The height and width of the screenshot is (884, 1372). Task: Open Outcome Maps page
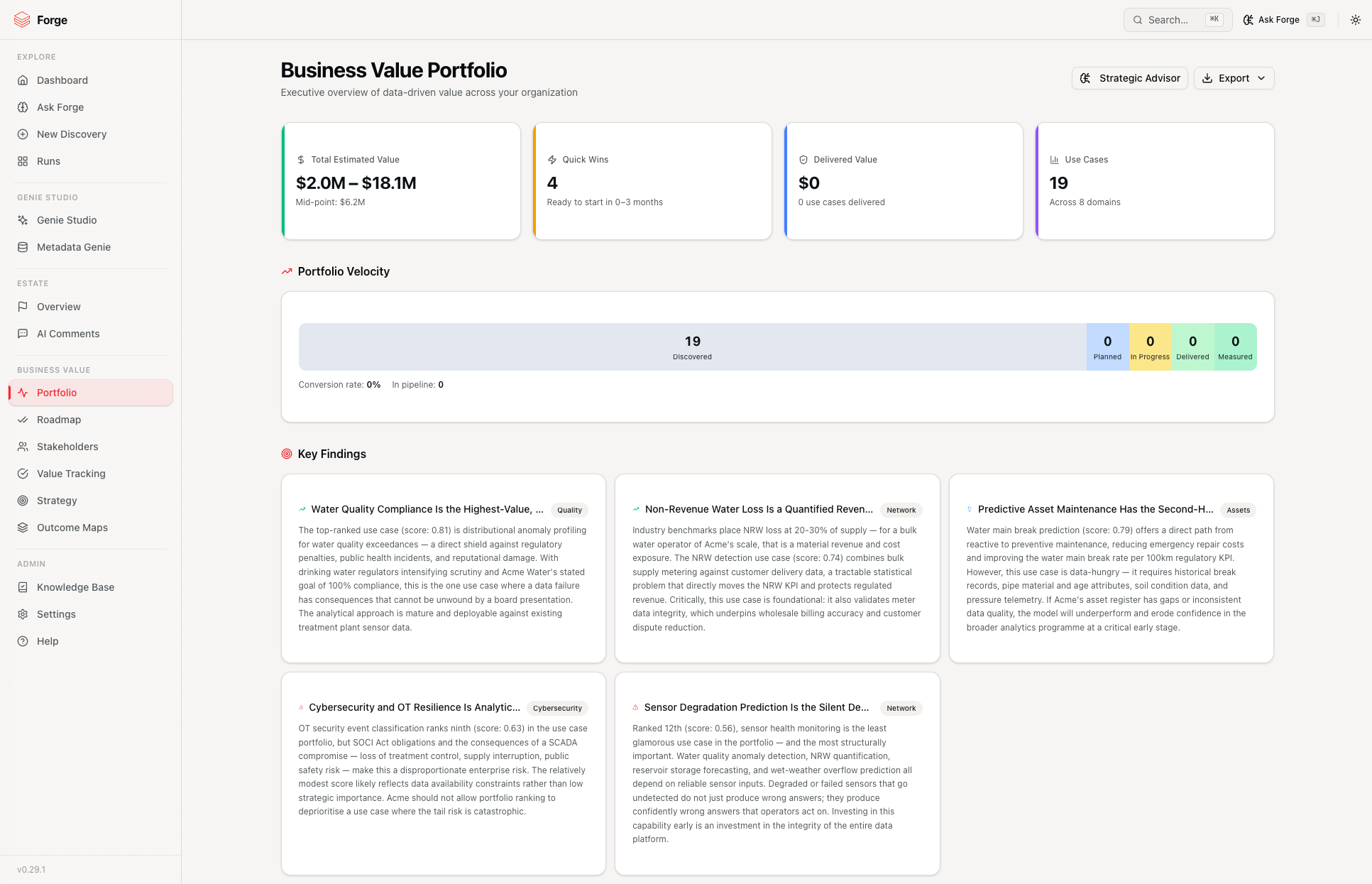(91, 528)
